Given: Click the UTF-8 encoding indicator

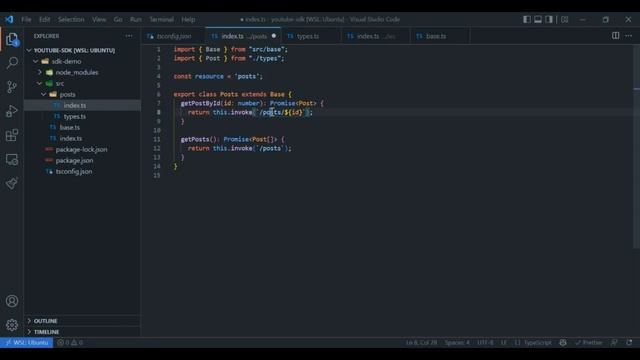Looking at the screenshot, I should pyautogui.click(x=485, y=342).
